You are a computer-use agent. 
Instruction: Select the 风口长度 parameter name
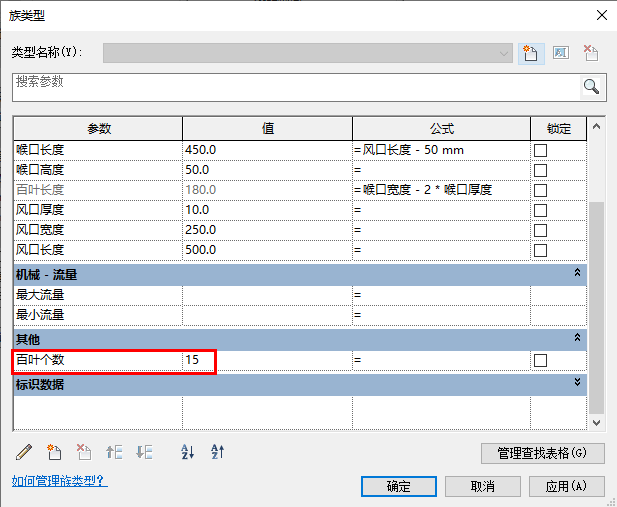click(40, 250)
